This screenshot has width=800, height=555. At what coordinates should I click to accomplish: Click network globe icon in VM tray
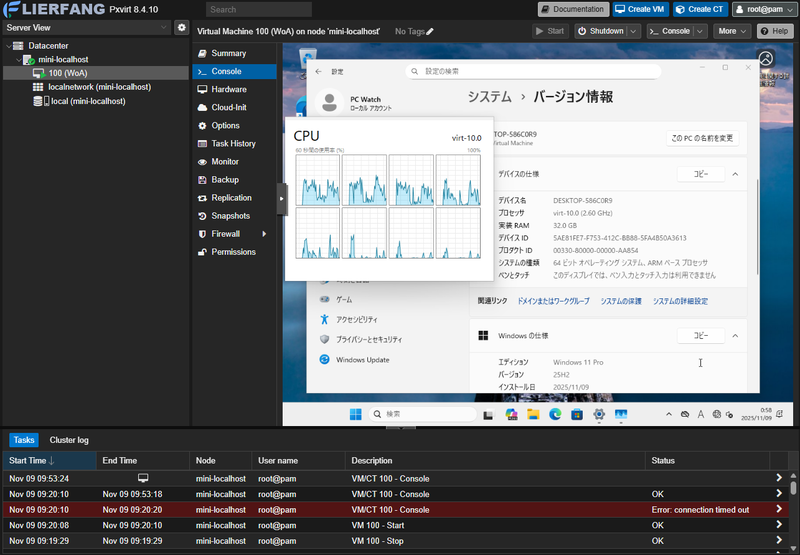click(x=716, y=414)
